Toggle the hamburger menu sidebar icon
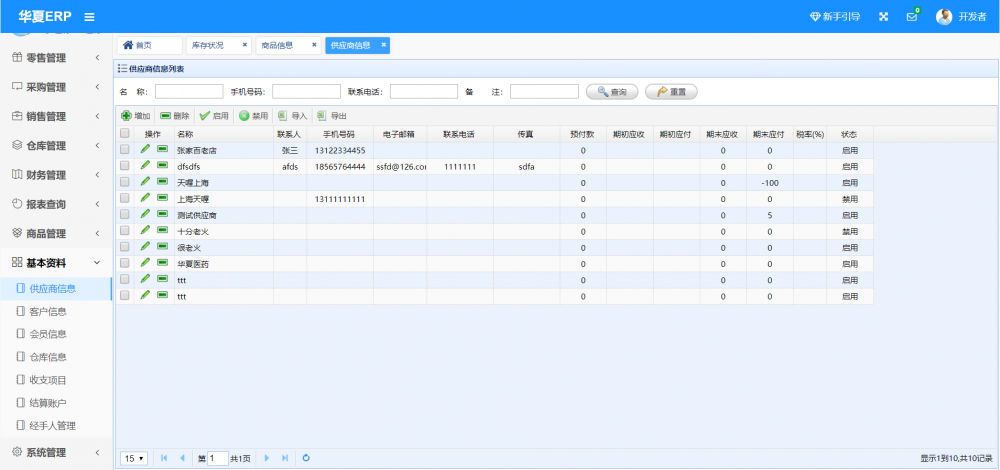Viewport: 1000px width, 470px height. tap(90, 17)
